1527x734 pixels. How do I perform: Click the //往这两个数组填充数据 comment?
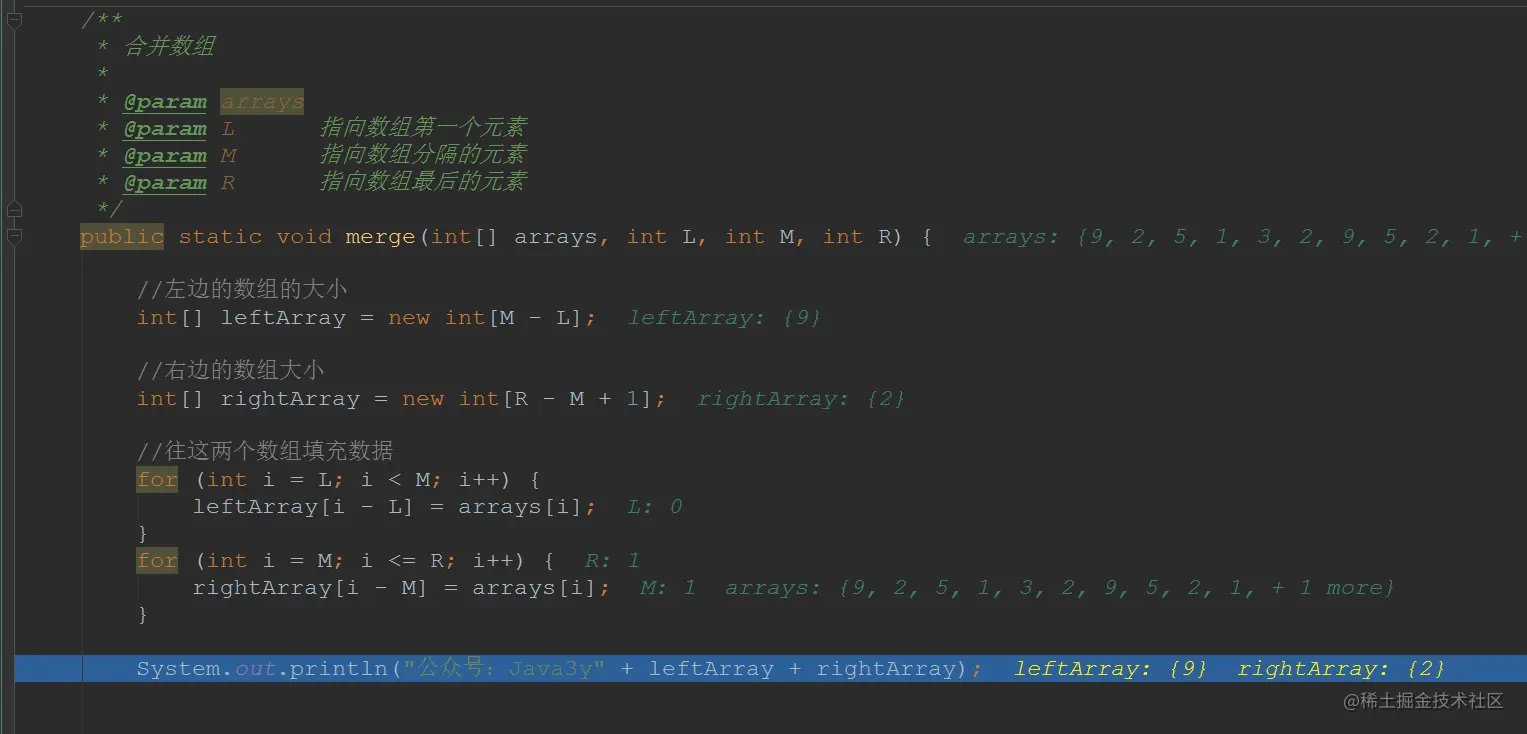pos(265,452)
